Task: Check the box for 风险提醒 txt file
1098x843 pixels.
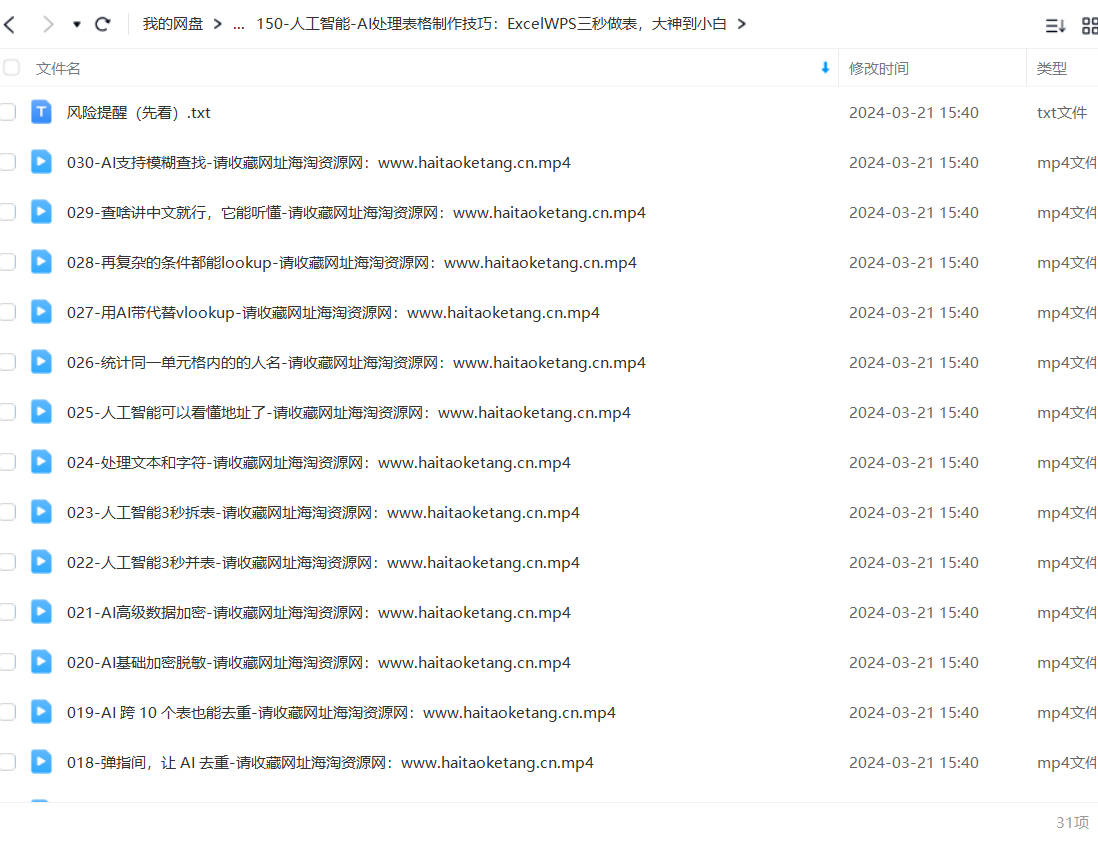Action: tap(8, 112)
